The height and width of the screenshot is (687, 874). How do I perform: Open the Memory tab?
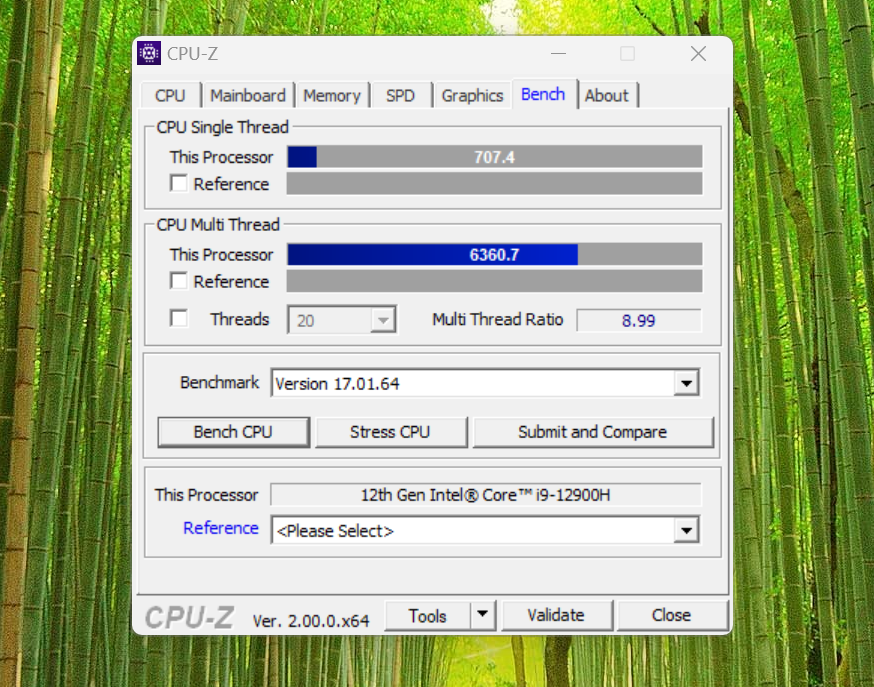[332, 95]
